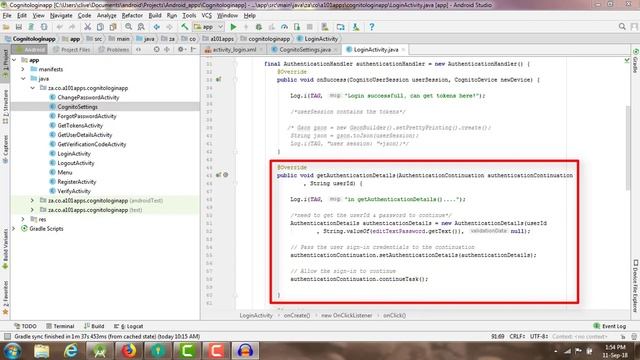This screenshot has width=640, height=360.
Task: Collapse the java folder node
Action: click(x=23, y=79)
